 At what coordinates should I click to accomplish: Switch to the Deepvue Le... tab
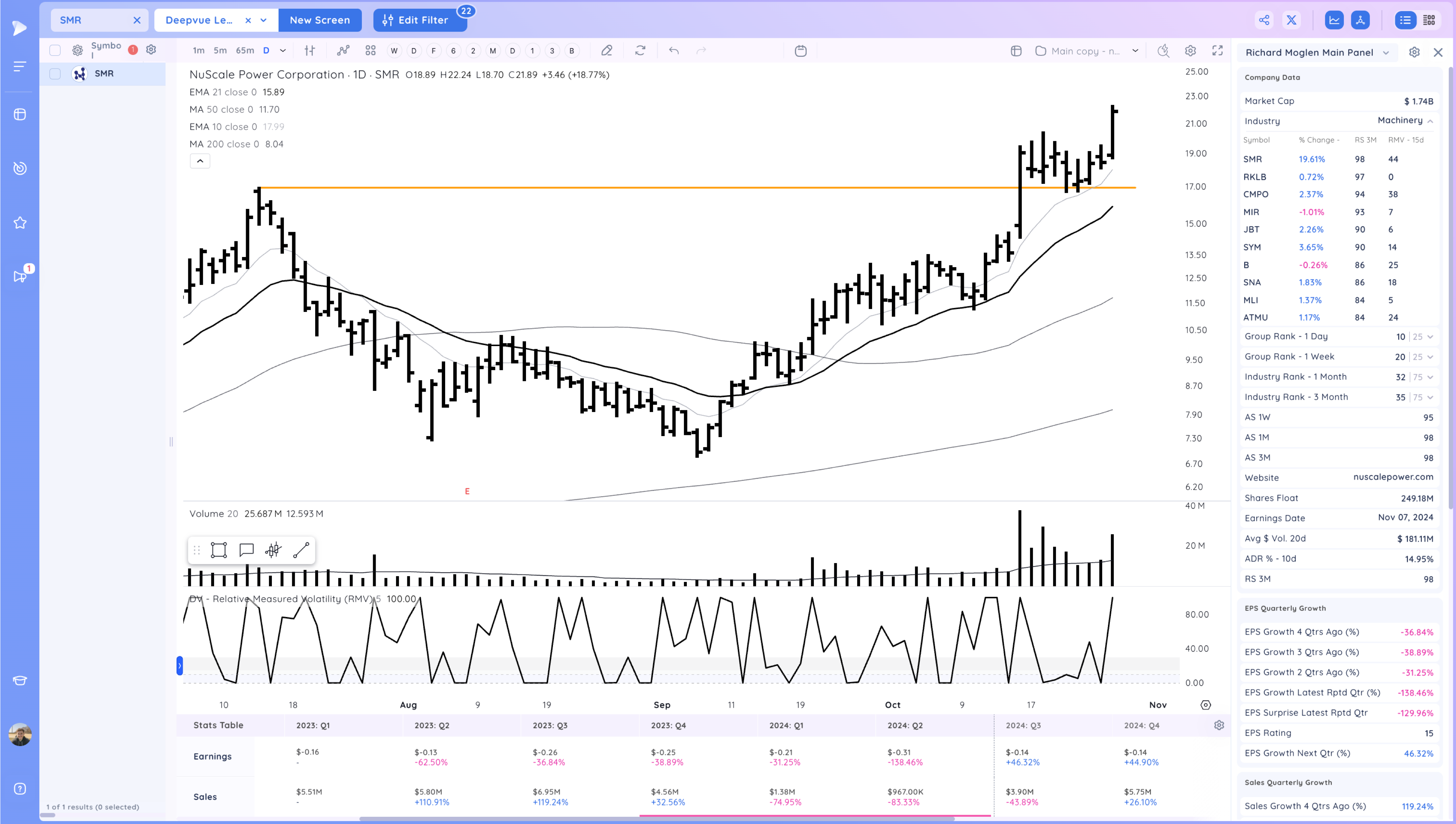coord(199,20)
